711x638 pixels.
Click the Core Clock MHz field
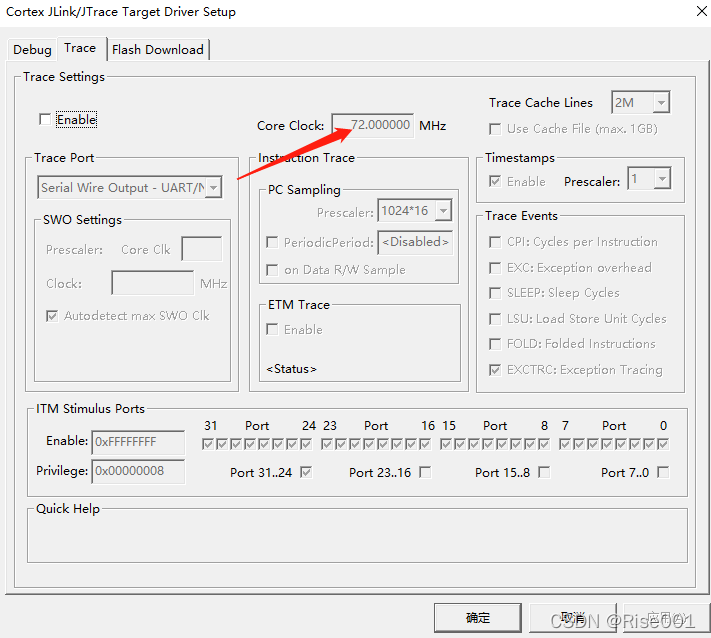[372, 125]
